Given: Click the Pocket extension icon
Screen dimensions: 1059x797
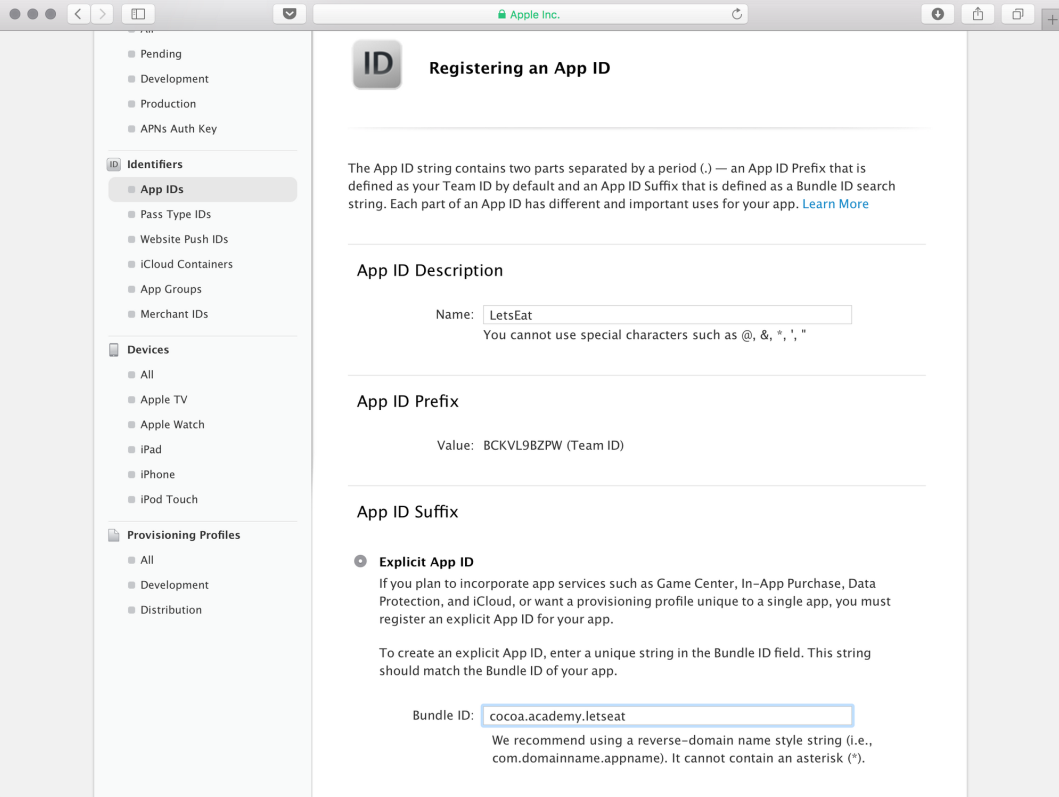Looking at the screenshot, I should point(289,14).
